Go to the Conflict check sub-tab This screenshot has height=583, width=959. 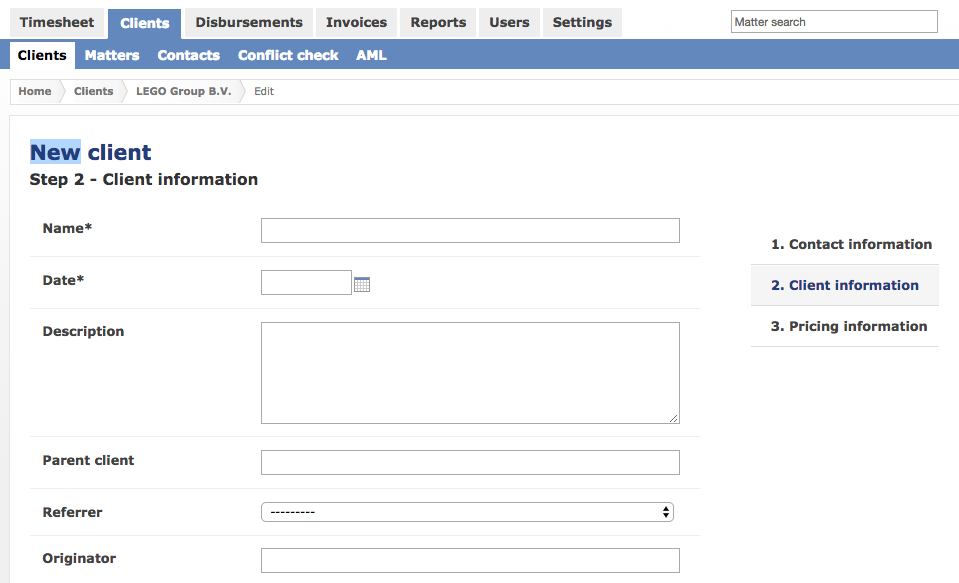tap(288, 55)
